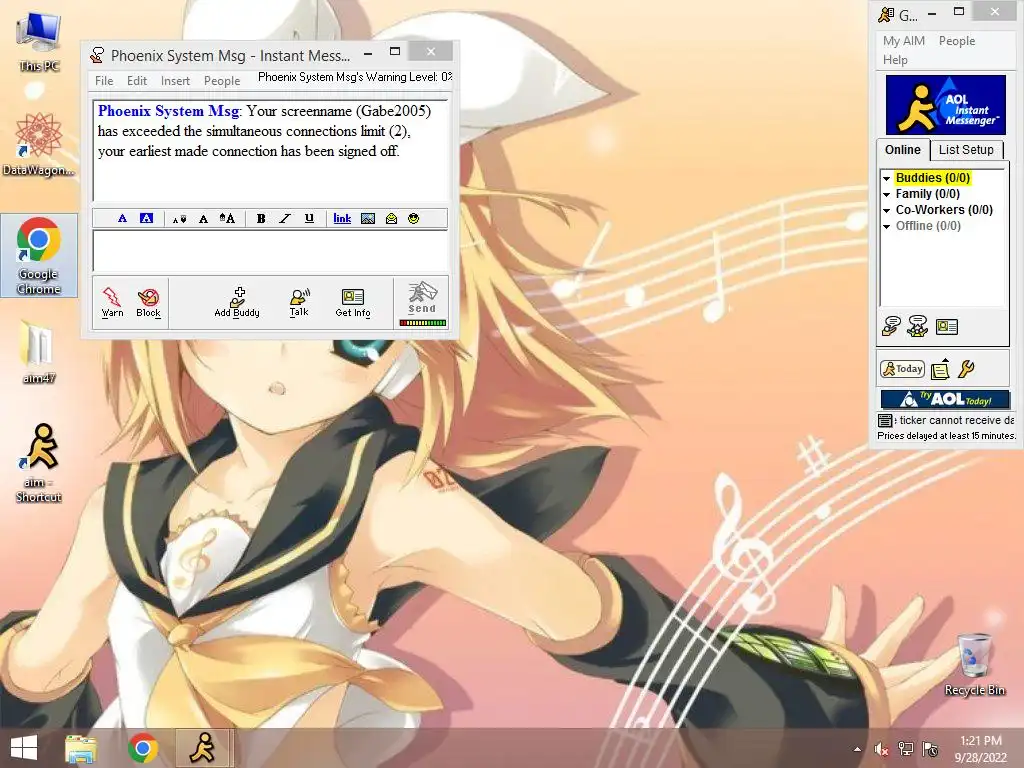
Task: Click the Warning Level text in IM window
Action: (x=355, y=77)
